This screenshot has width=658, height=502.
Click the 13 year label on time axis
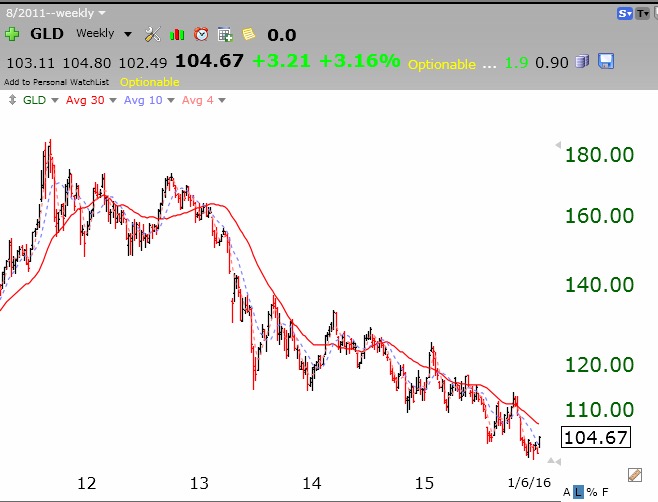199,484
